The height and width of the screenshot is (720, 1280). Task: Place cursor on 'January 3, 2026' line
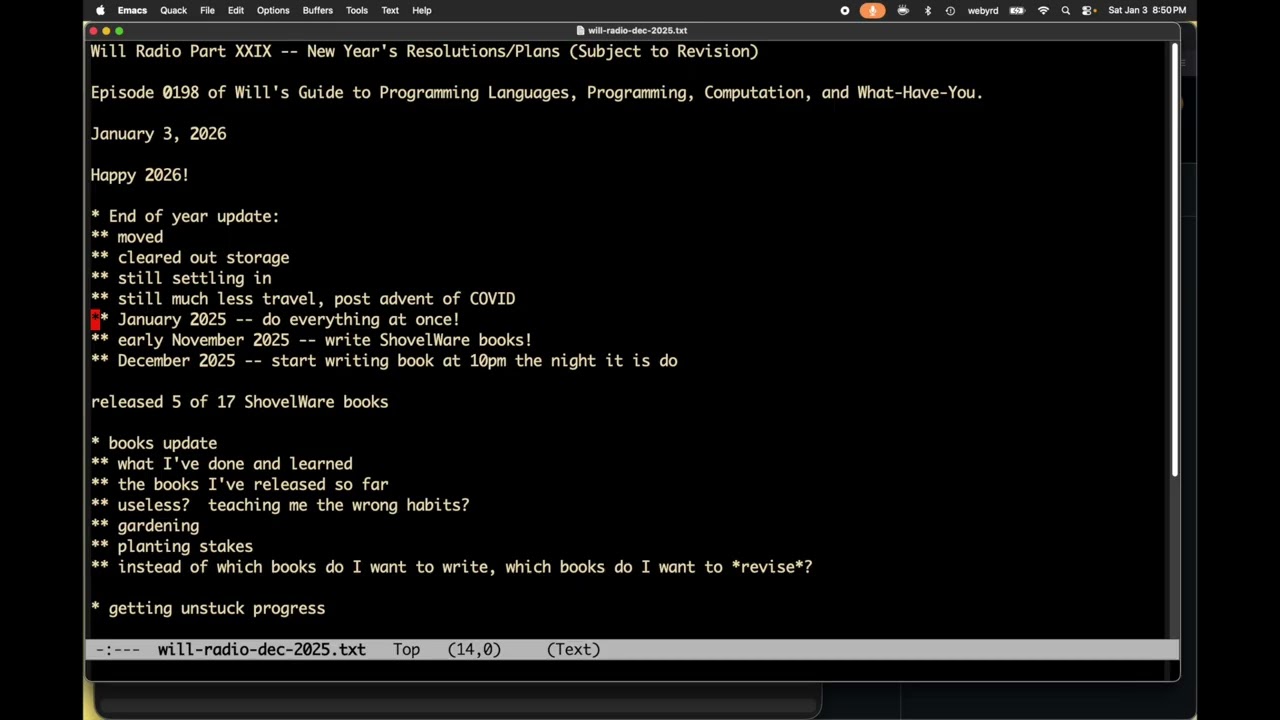(x=158, y=134)
